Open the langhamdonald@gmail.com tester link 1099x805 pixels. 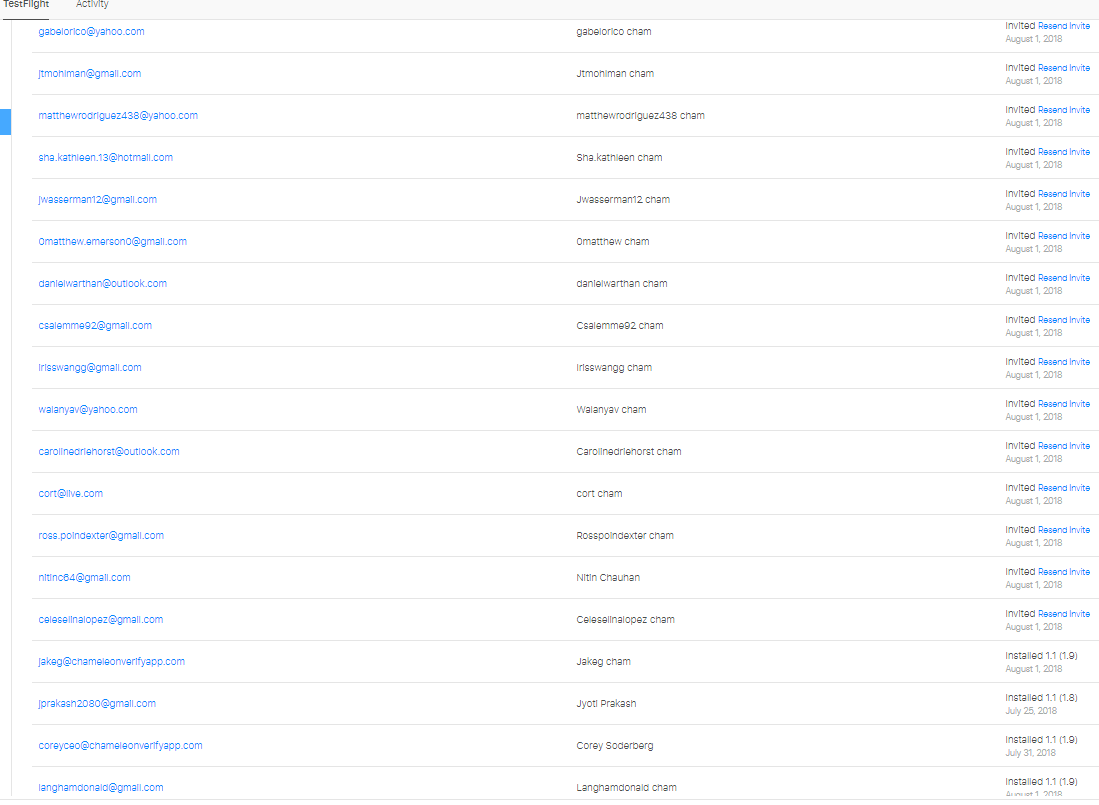tap(100, 788)
